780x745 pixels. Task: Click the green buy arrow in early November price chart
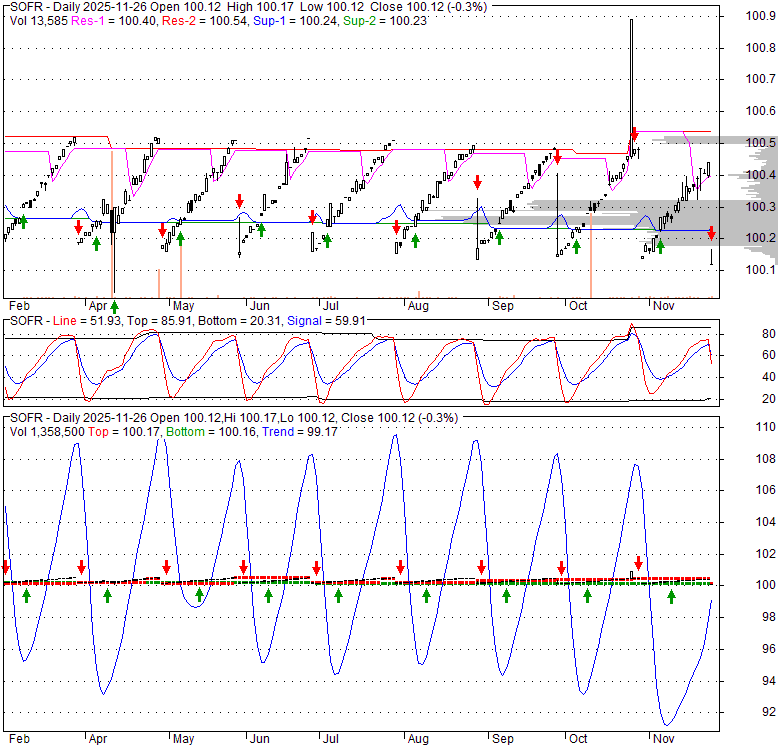(659, 246)
